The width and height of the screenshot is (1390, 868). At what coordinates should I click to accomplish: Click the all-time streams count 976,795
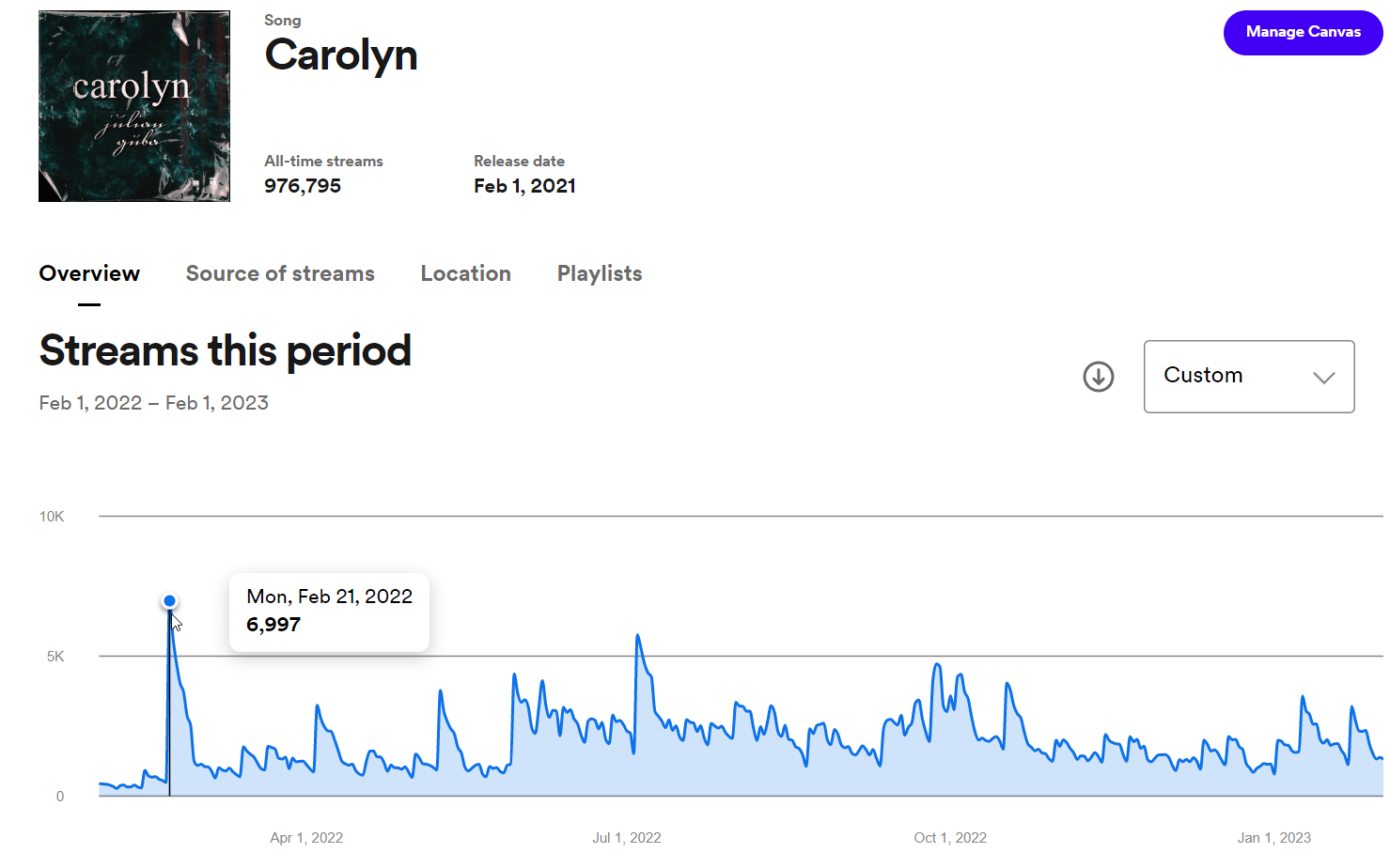click(303, 186)
